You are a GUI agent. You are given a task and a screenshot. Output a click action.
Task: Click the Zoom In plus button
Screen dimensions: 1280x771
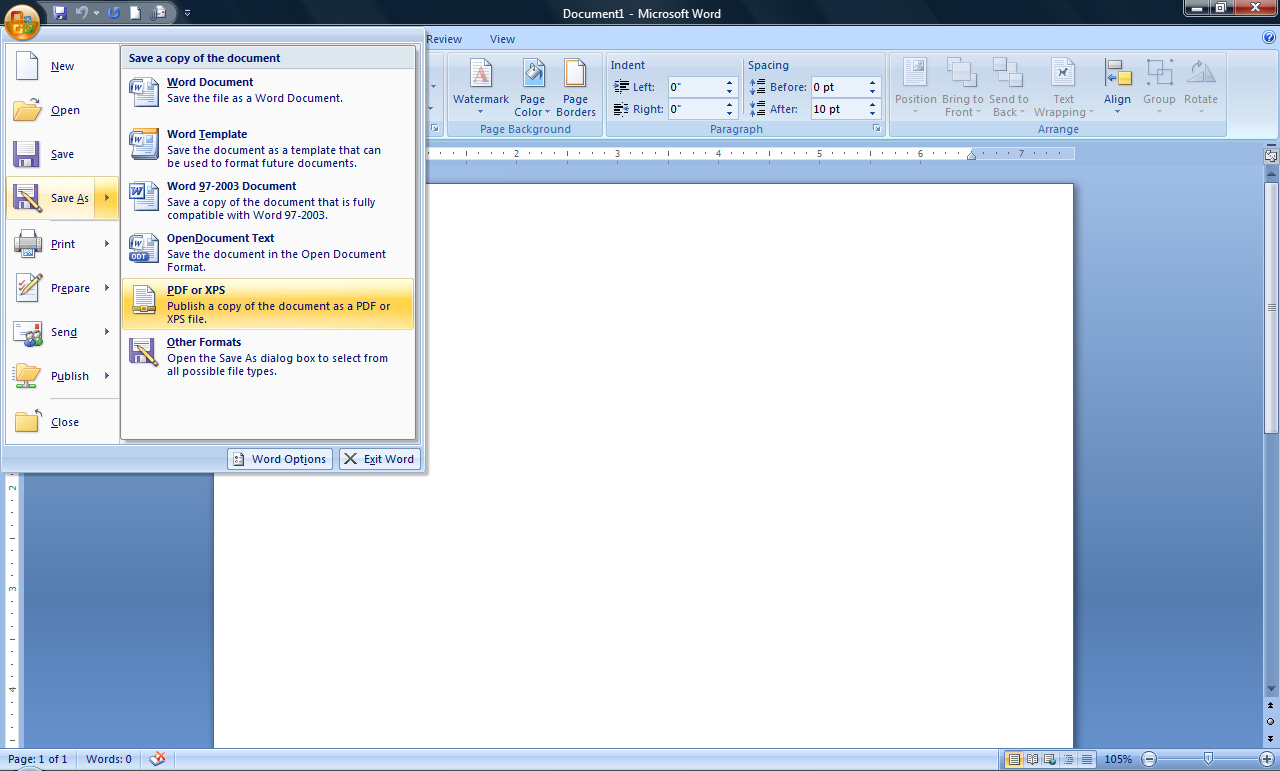click(x=1267, y=759)
